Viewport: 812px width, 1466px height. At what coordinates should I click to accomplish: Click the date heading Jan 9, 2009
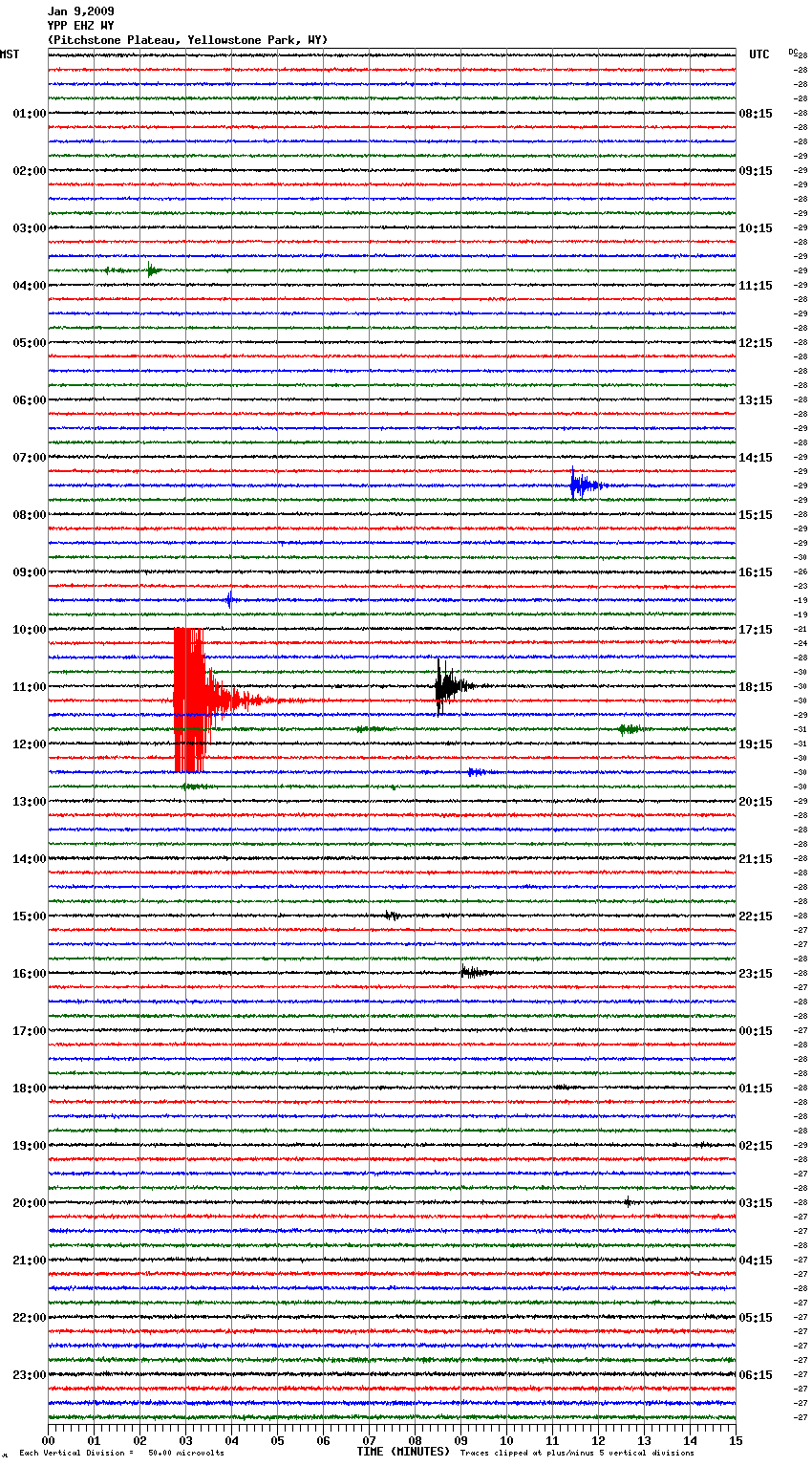click(80, 11)
